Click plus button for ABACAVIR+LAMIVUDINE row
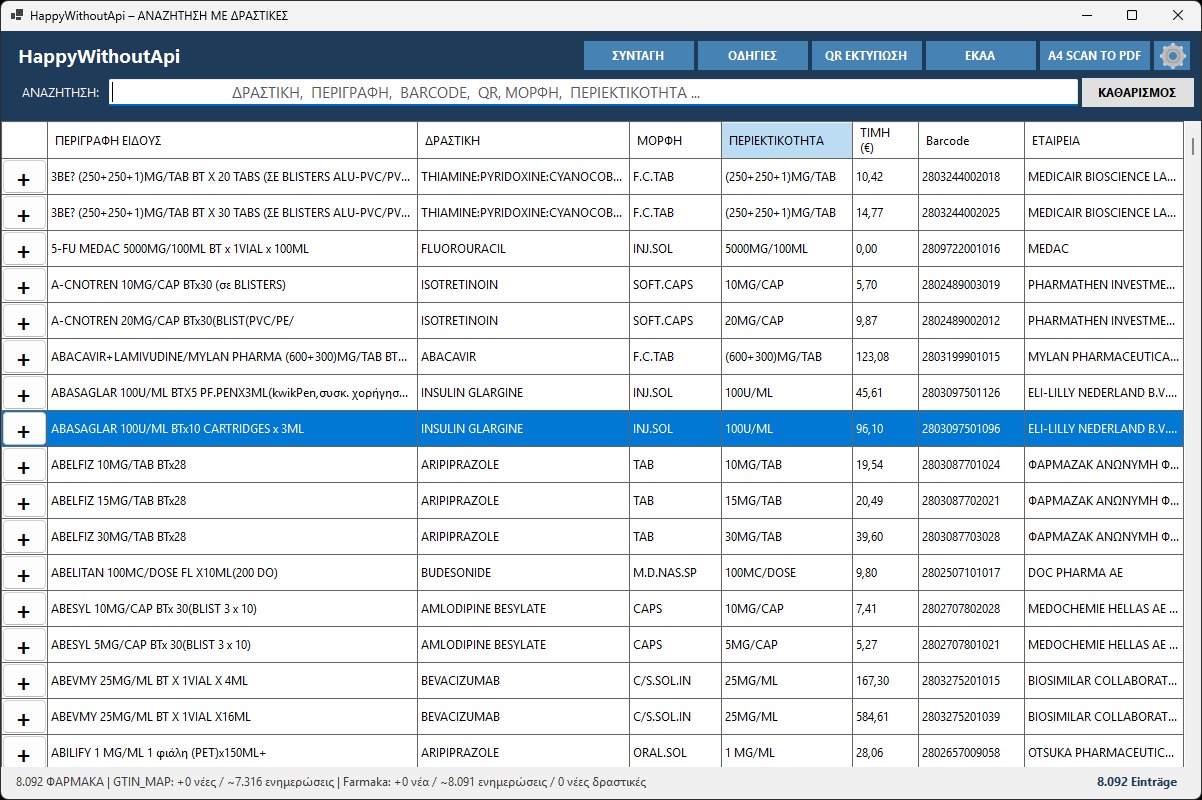The image size is (1202, 800). (24, 357)
